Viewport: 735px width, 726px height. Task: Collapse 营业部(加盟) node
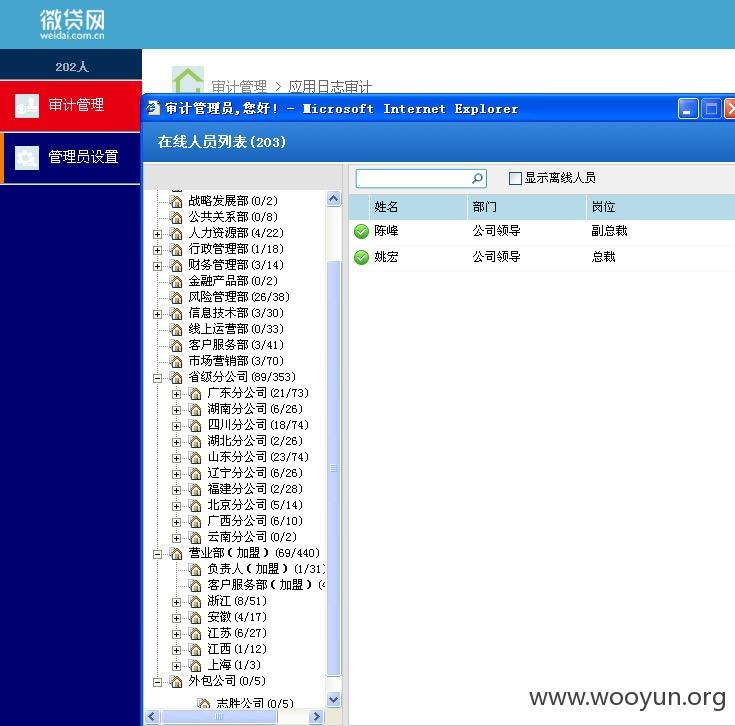[158, 554]
